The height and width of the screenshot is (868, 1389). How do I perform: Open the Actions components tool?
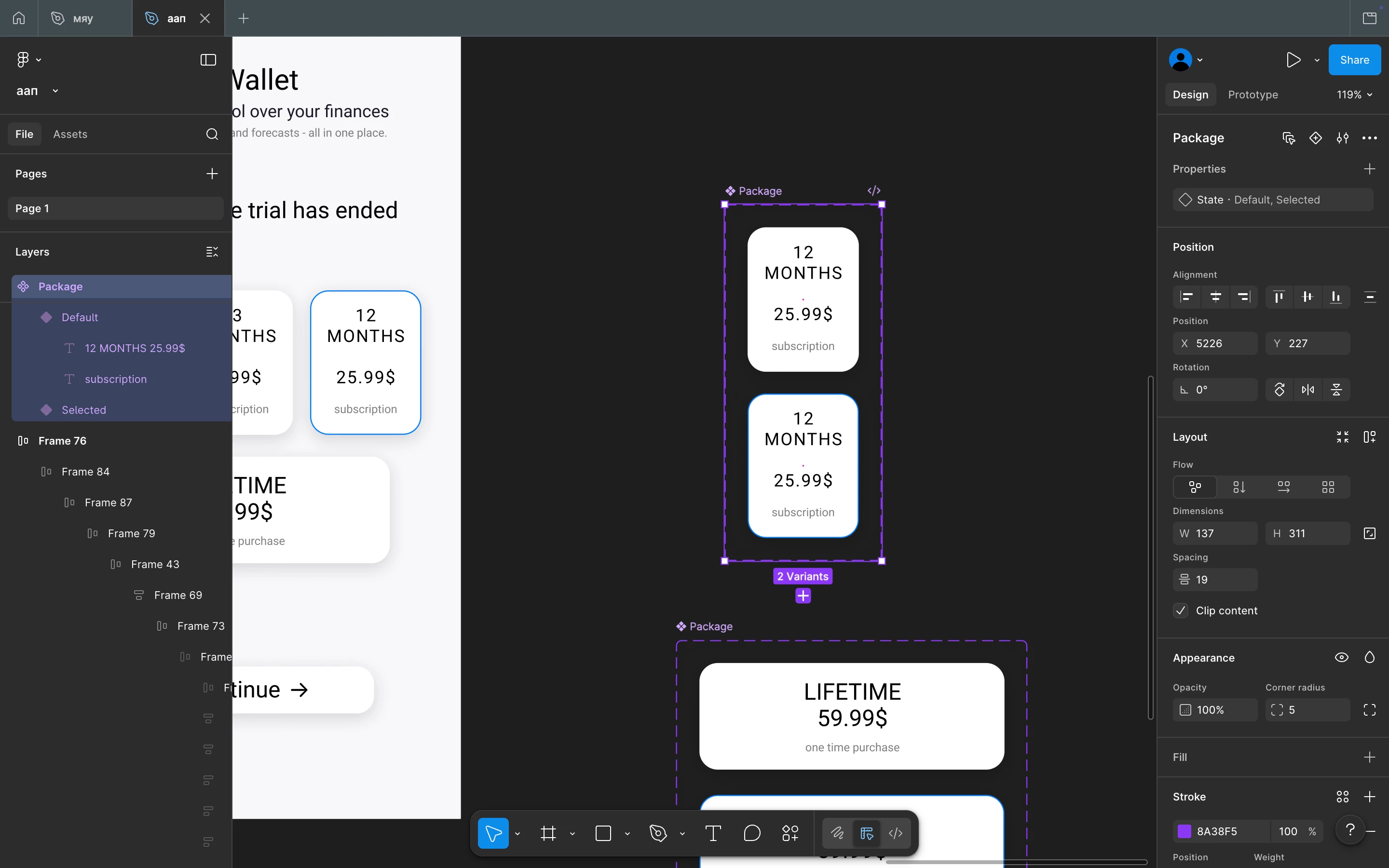pyautogui.click(x=790, y=833)
